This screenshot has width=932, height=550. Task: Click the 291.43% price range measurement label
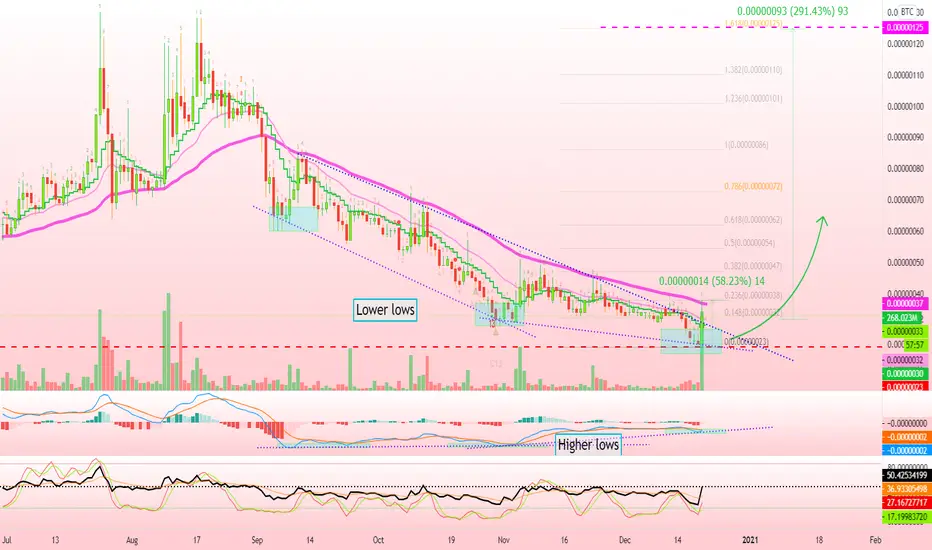pyautogui.click(x=792, y=11)
